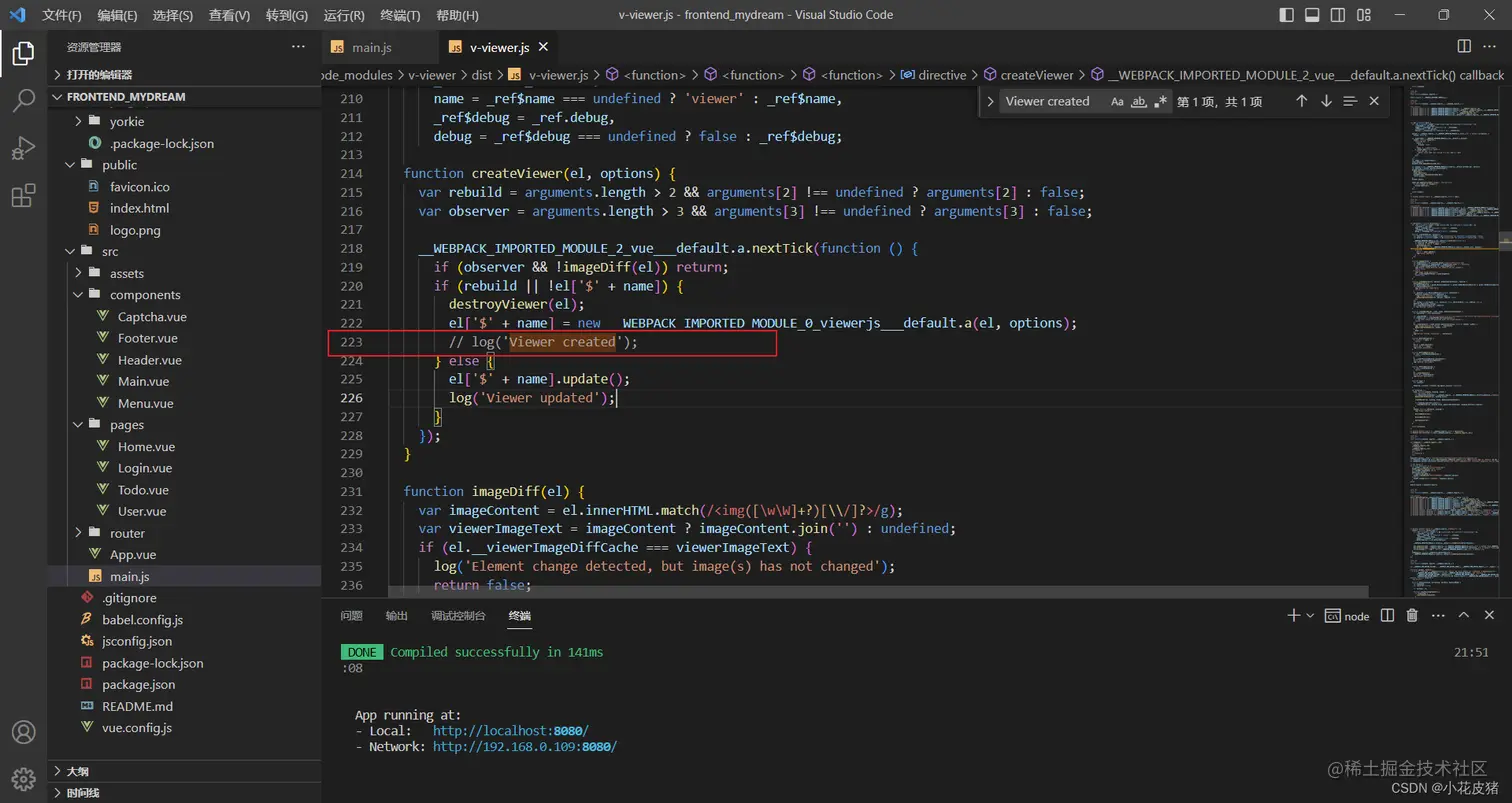Viewport: 1512px width, 803px height.
Task: Open the File menu
Action: [62, 15]
